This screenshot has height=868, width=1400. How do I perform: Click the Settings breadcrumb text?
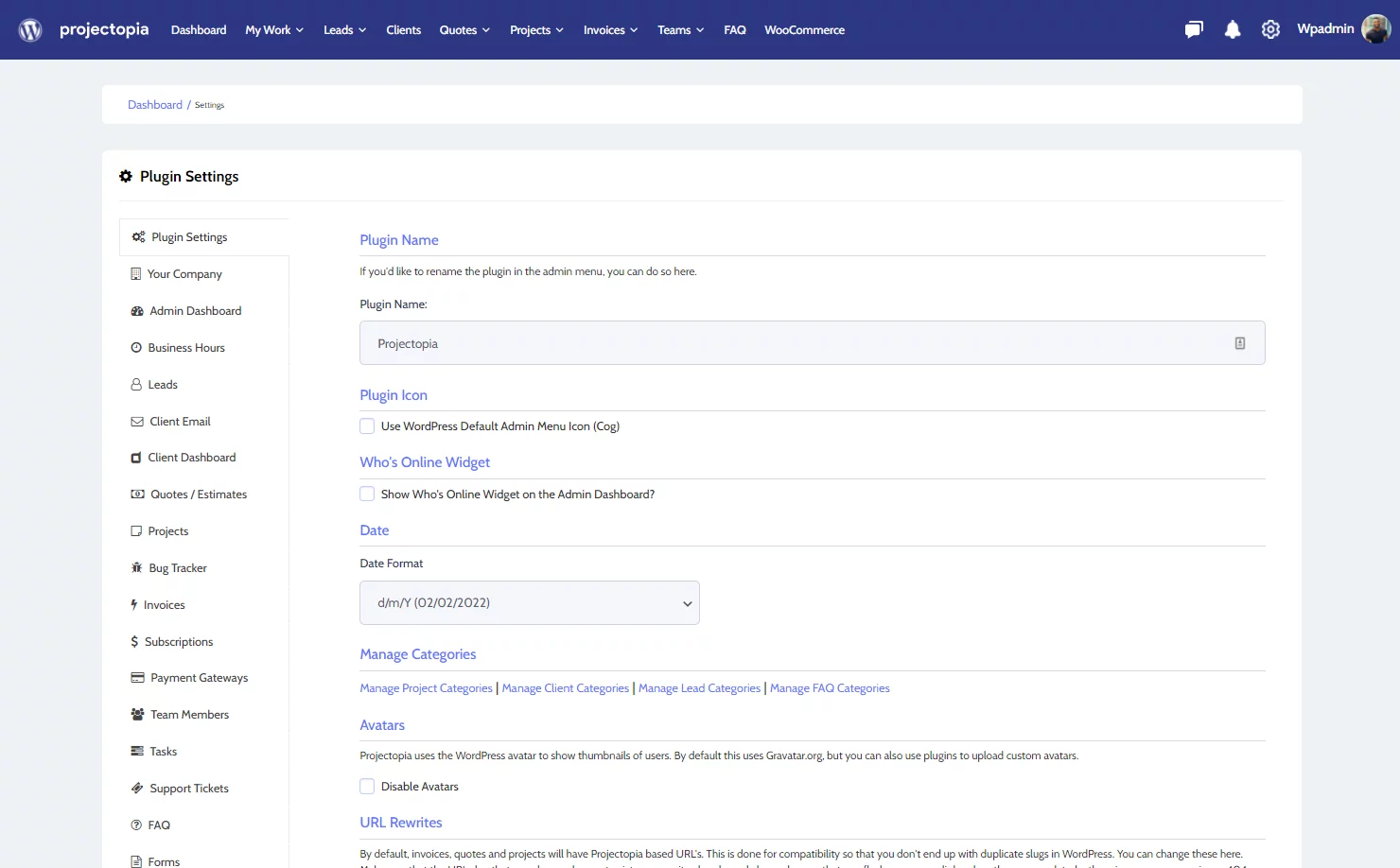209,105
